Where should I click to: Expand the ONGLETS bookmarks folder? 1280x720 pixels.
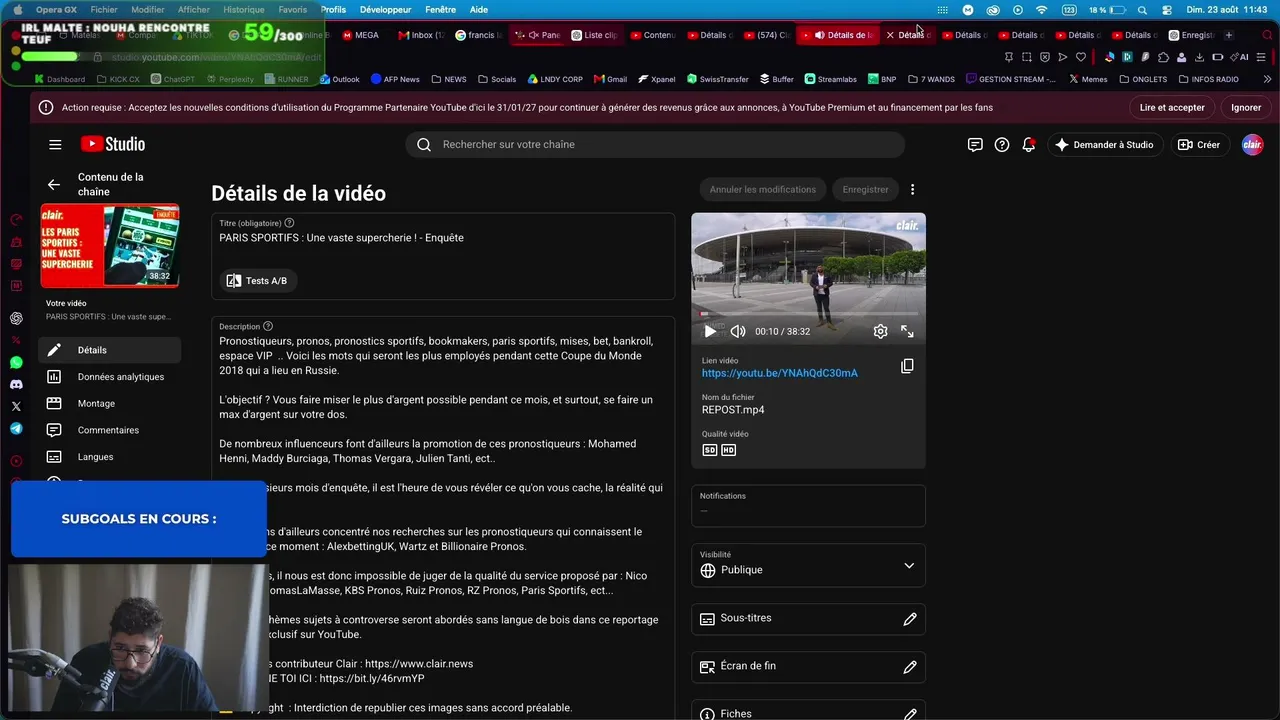point(1143,79)
